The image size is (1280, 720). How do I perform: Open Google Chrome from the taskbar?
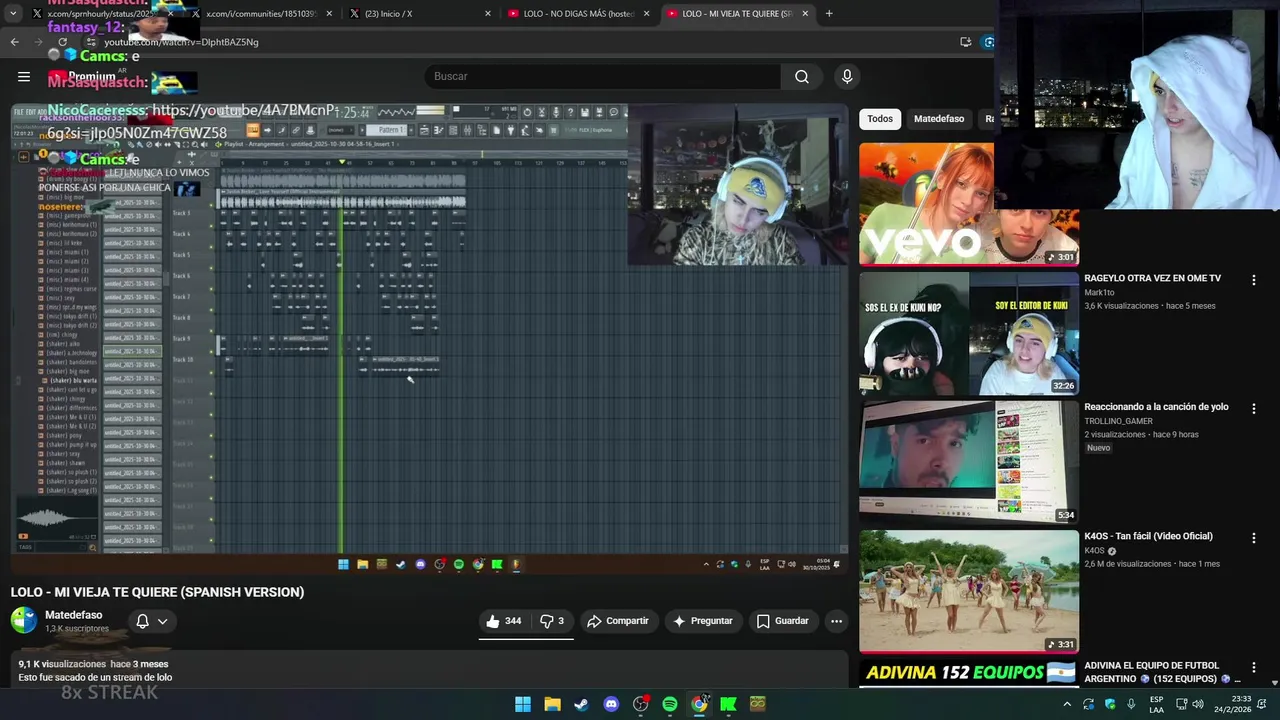tap(699, 704)
